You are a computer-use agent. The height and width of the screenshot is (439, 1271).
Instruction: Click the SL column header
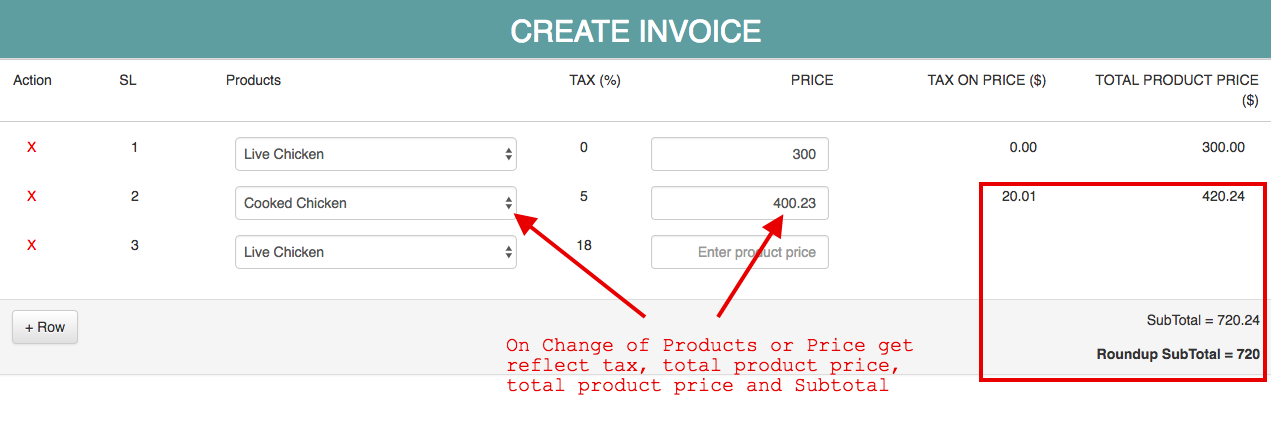point(127,80)
